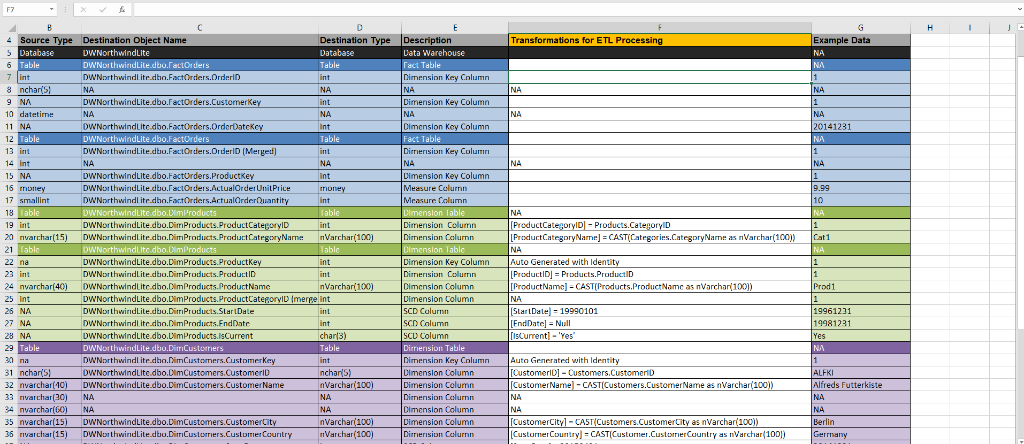Click the '19981231' example data cell

pyautogui.click(x=861, y=323)
